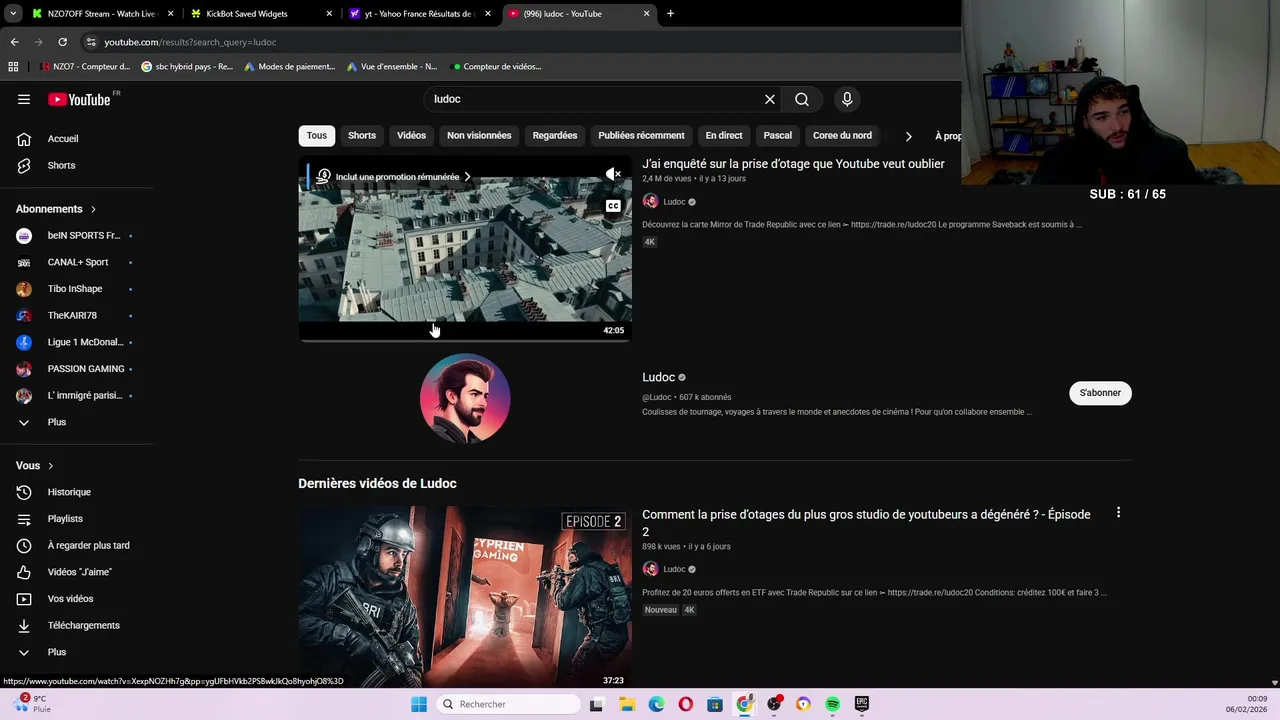Reload the page with the refresh icon
The image size is (1280, 720).
click(x=62, y=42)
